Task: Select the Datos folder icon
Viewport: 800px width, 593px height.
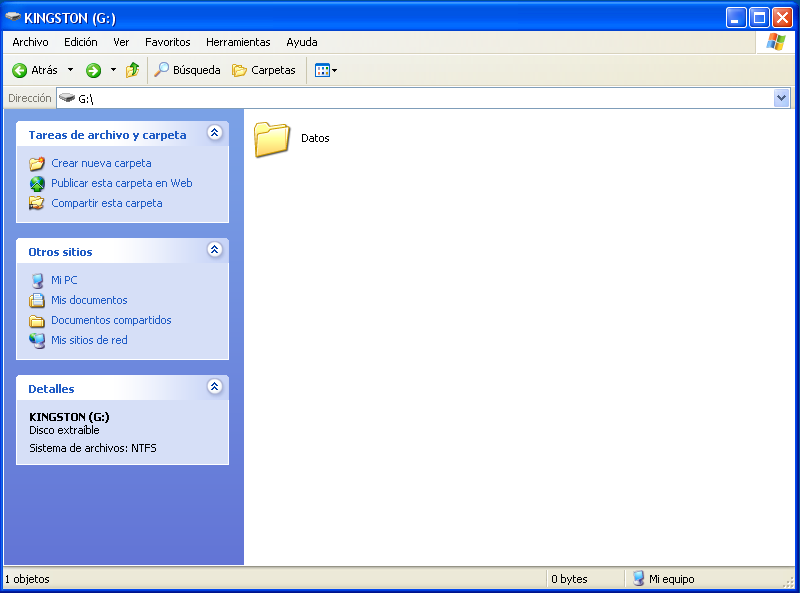Action: tap(272, 139)
